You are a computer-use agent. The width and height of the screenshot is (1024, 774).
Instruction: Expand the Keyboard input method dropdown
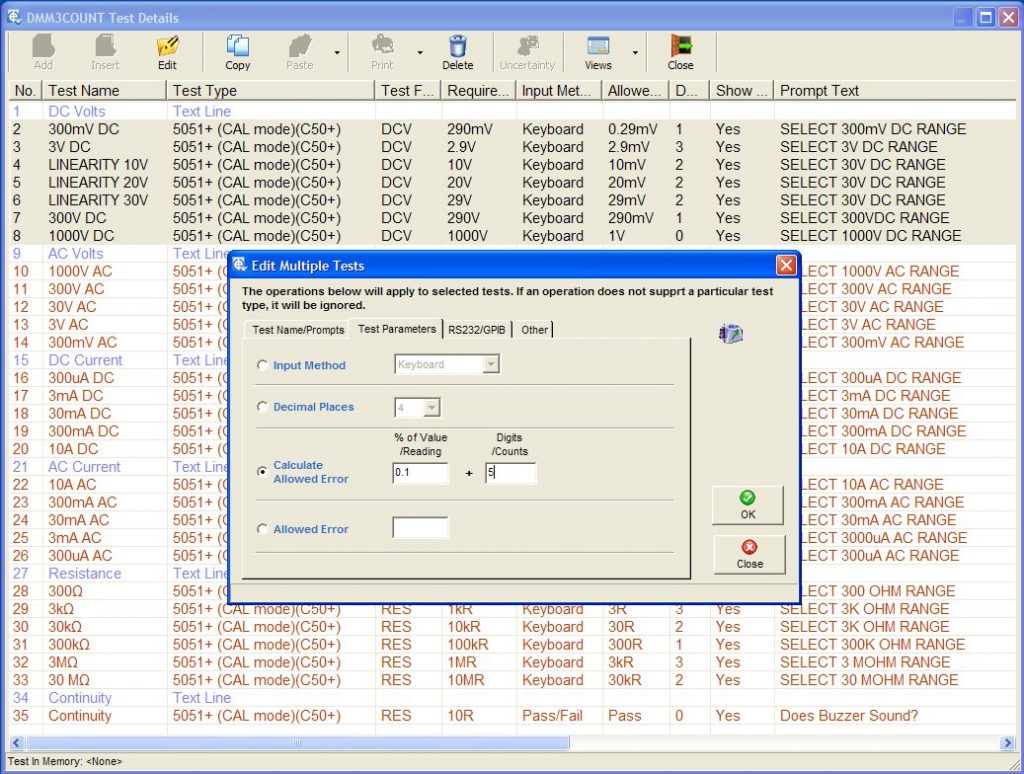(x=490, y=365)
